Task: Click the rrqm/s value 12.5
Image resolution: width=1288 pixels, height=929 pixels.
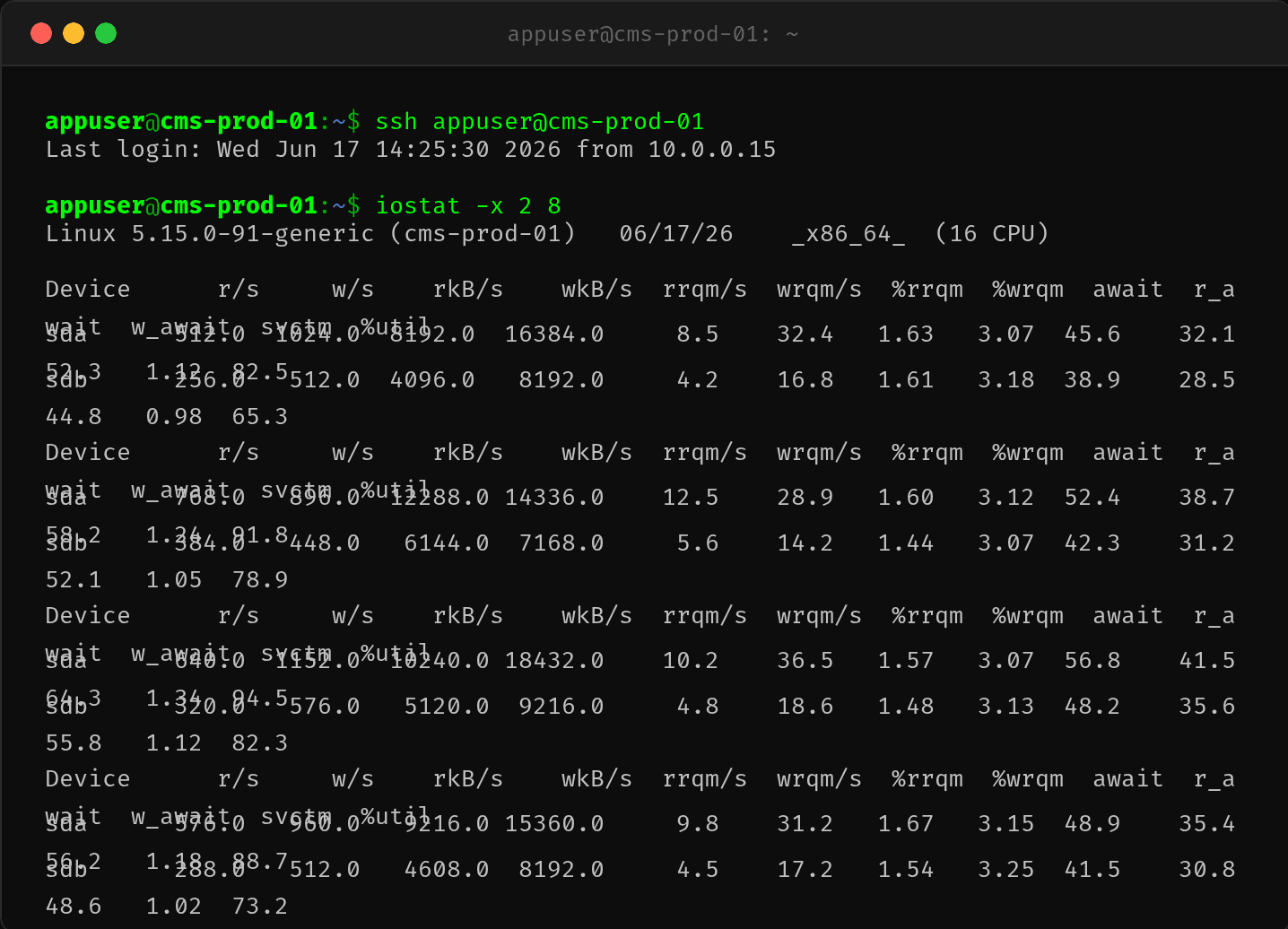Action: (x=691, y=497)
